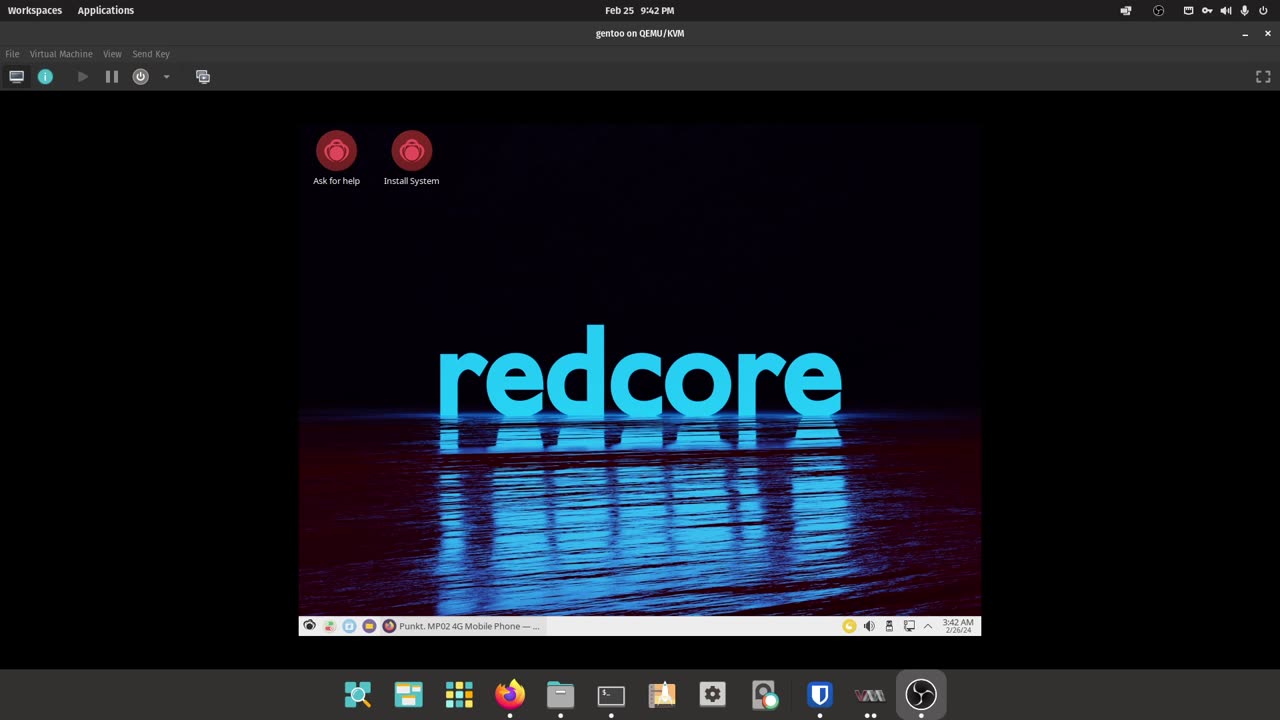1280x720 pixels.
Task: Open the applications grid dock icon
Action: 459,694
